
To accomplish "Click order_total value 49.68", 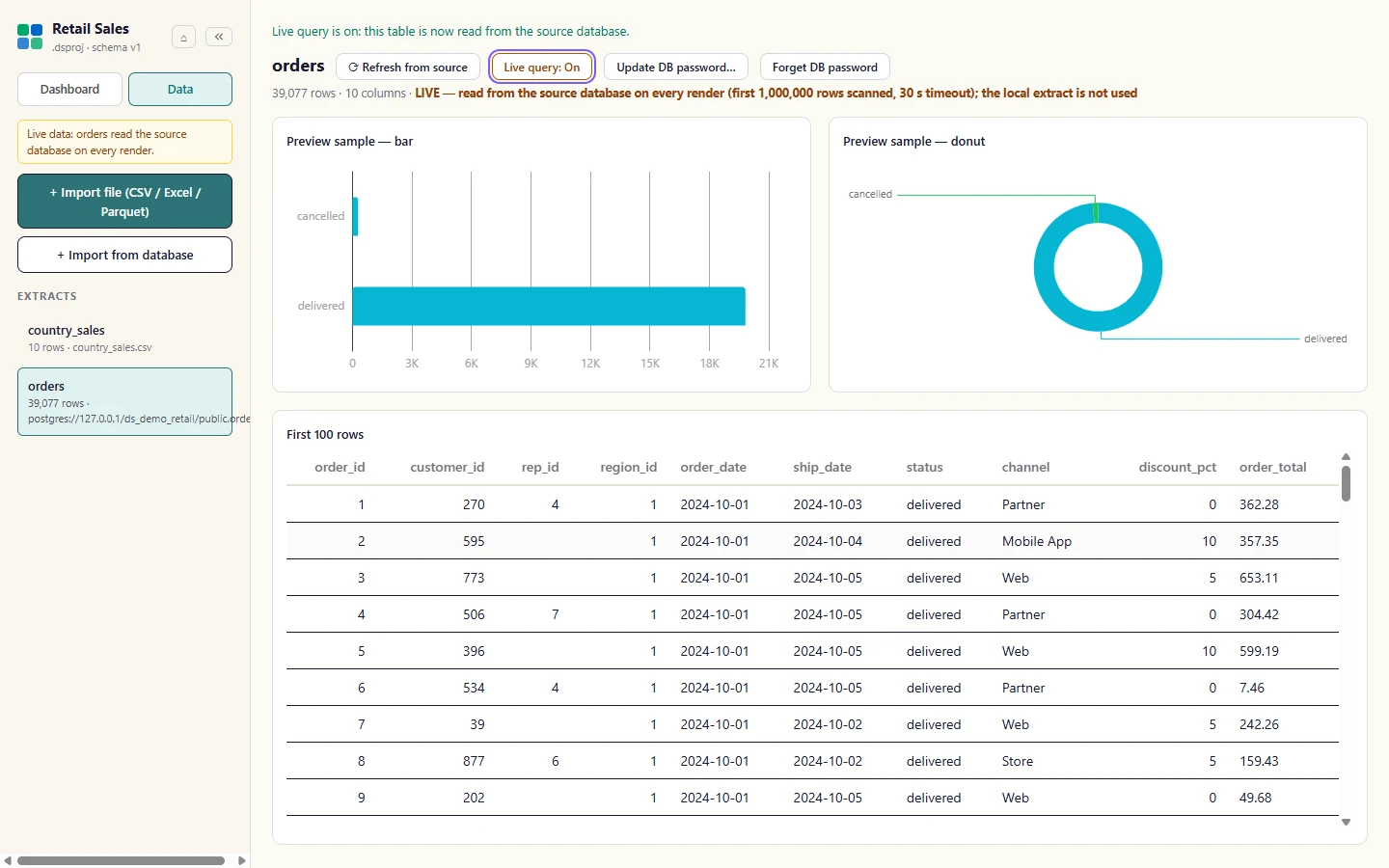I will click(x=1256, y=798).
